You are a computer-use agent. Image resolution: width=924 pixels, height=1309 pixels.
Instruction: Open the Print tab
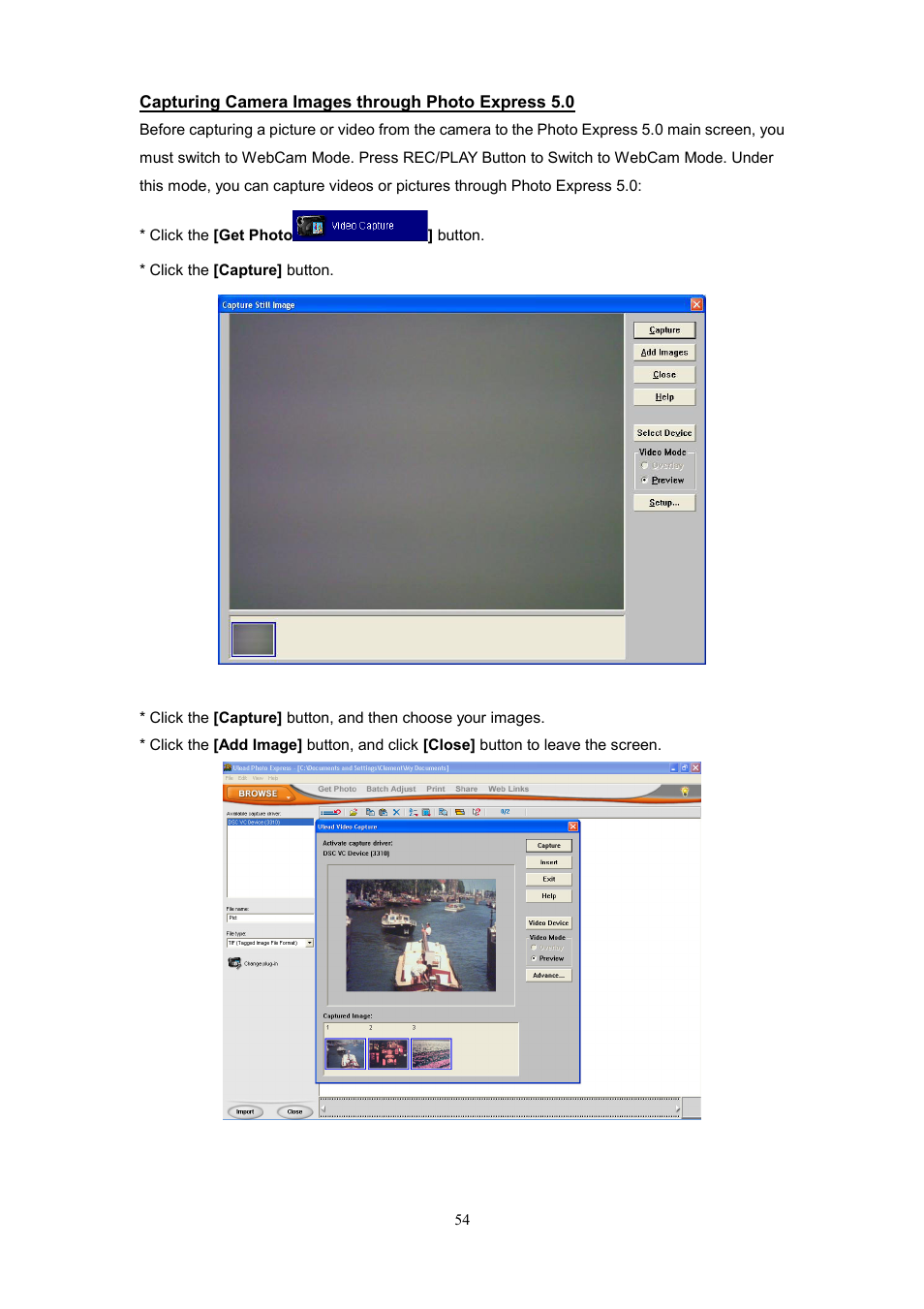point(436,789)
